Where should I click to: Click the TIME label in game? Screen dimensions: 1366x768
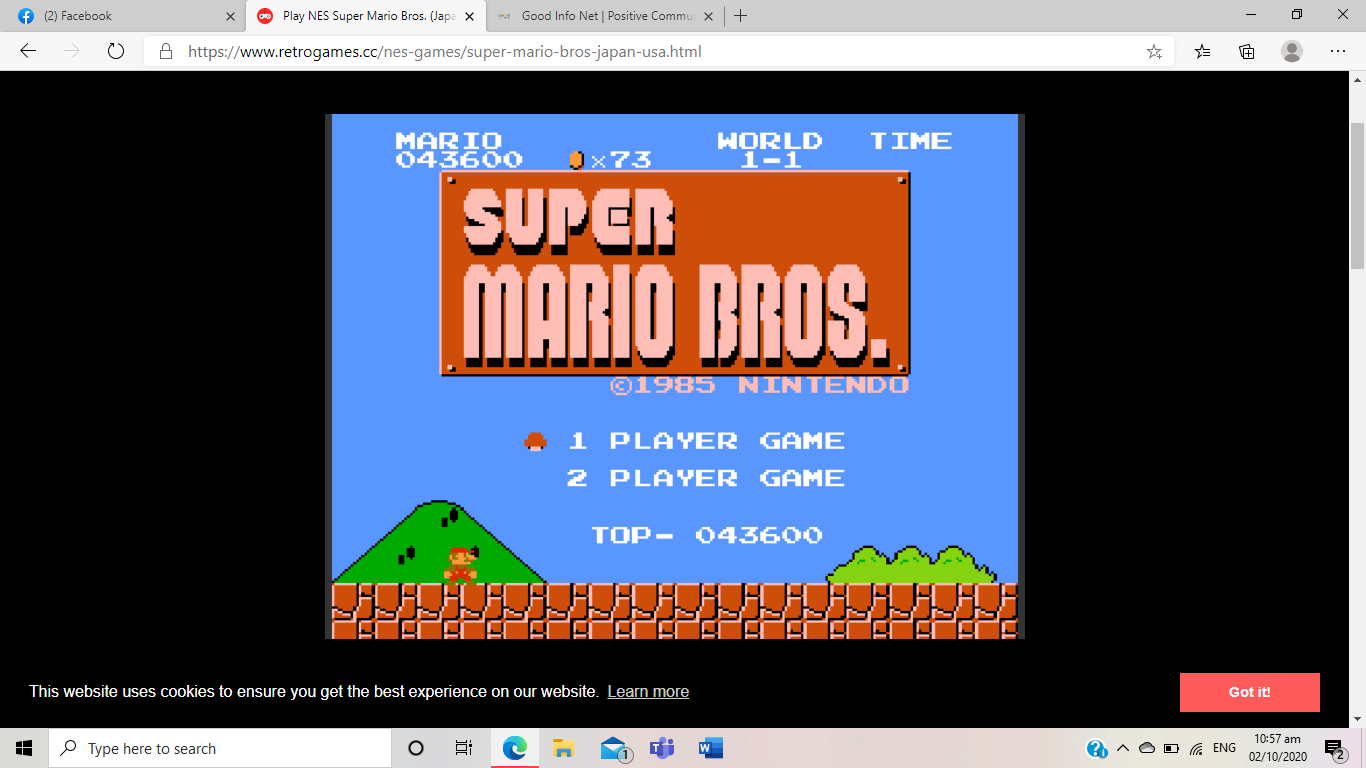tap(911, 141)
